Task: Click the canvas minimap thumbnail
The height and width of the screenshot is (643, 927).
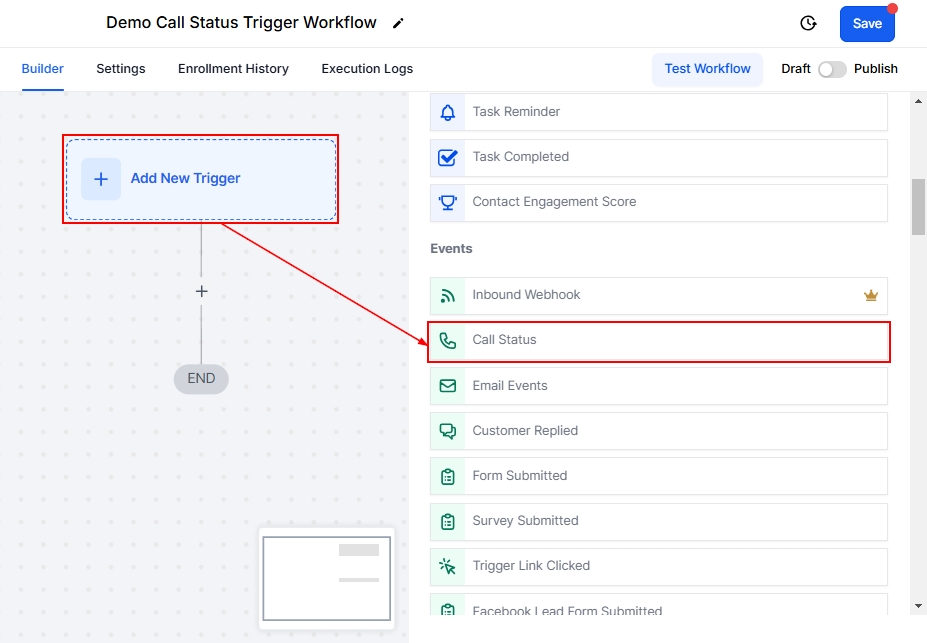Action: (x=326, y=578)
